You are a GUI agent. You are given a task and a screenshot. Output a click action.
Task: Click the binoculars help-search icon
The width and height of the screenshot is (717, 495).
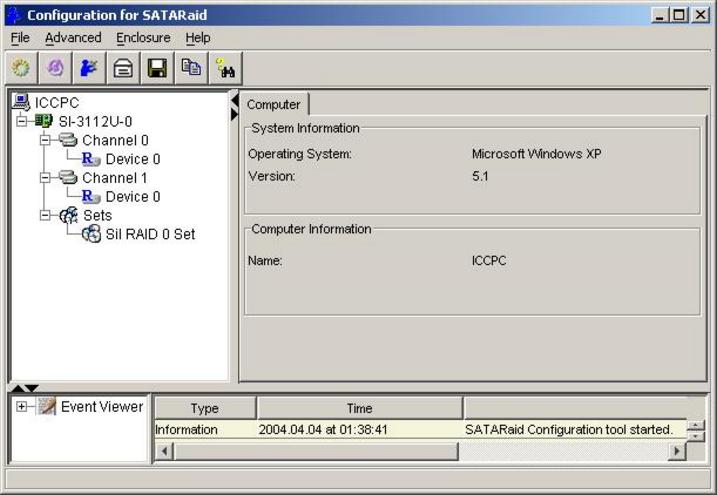pyautogui.click(x=225, y=69)
